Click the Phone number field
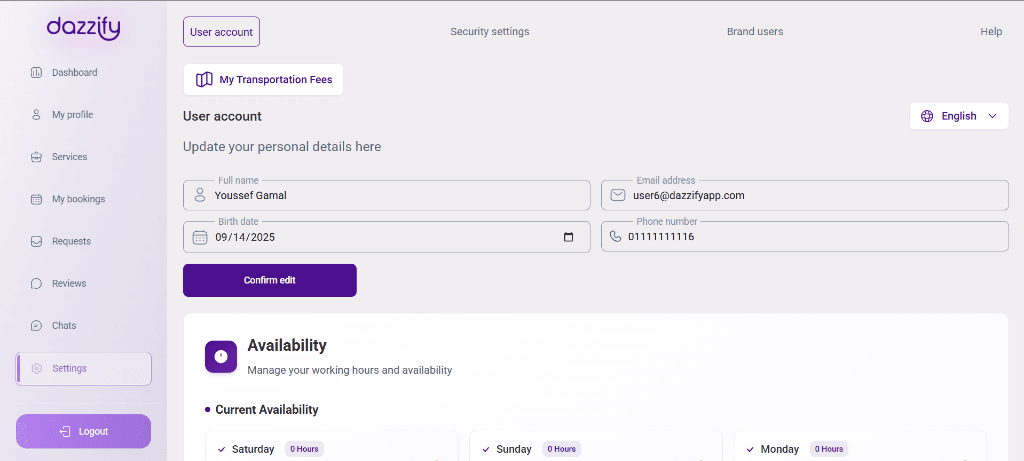 coord(805,236)
